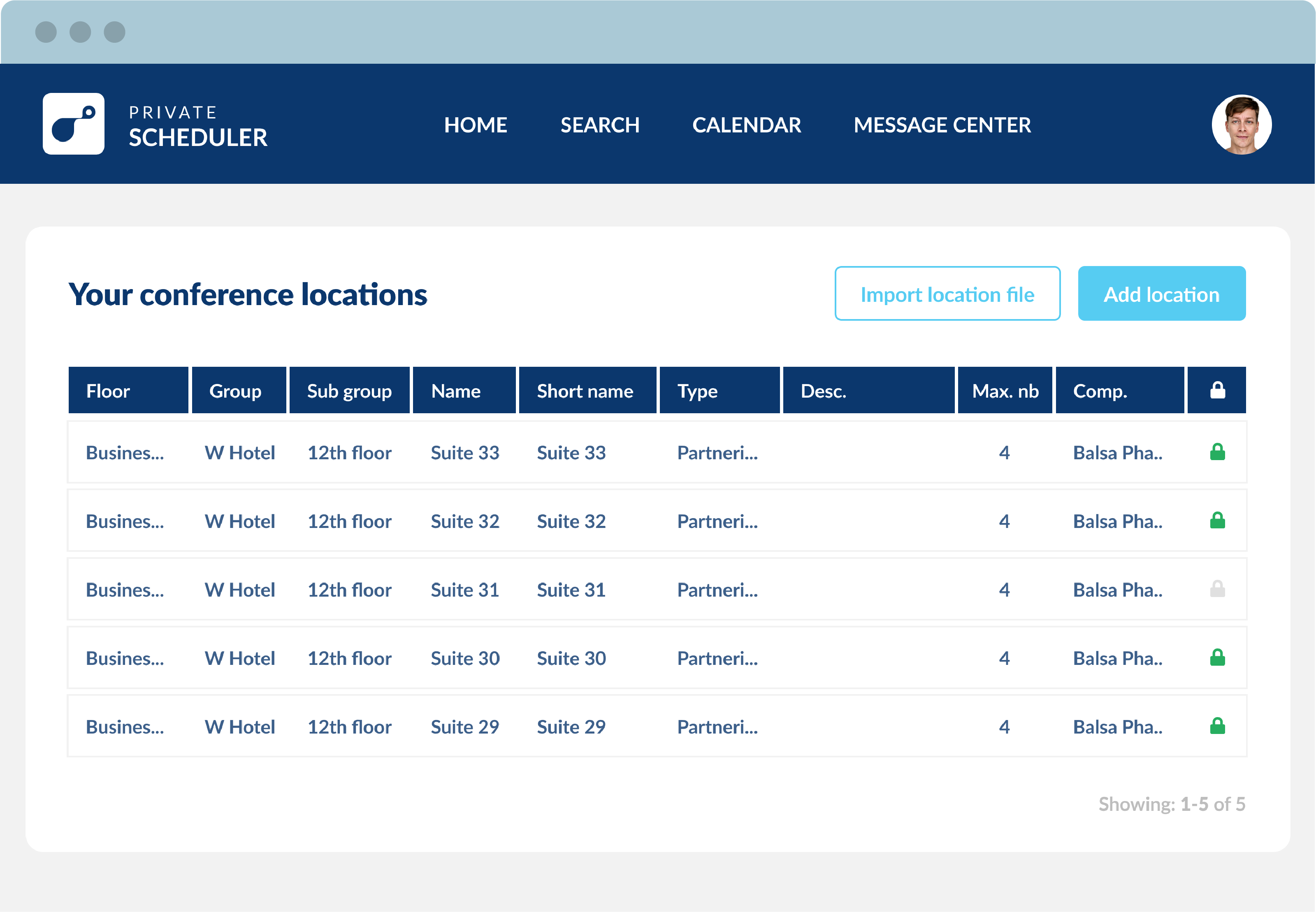1316x912 pixels.
Task: Open the MESSAGE CENTER menu item
Action: click(x=942, y=125)
